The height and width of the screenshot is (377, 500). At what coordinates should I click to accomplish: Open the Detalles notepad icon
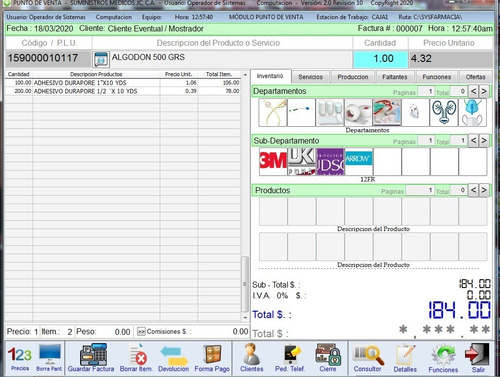click(405, 359)
